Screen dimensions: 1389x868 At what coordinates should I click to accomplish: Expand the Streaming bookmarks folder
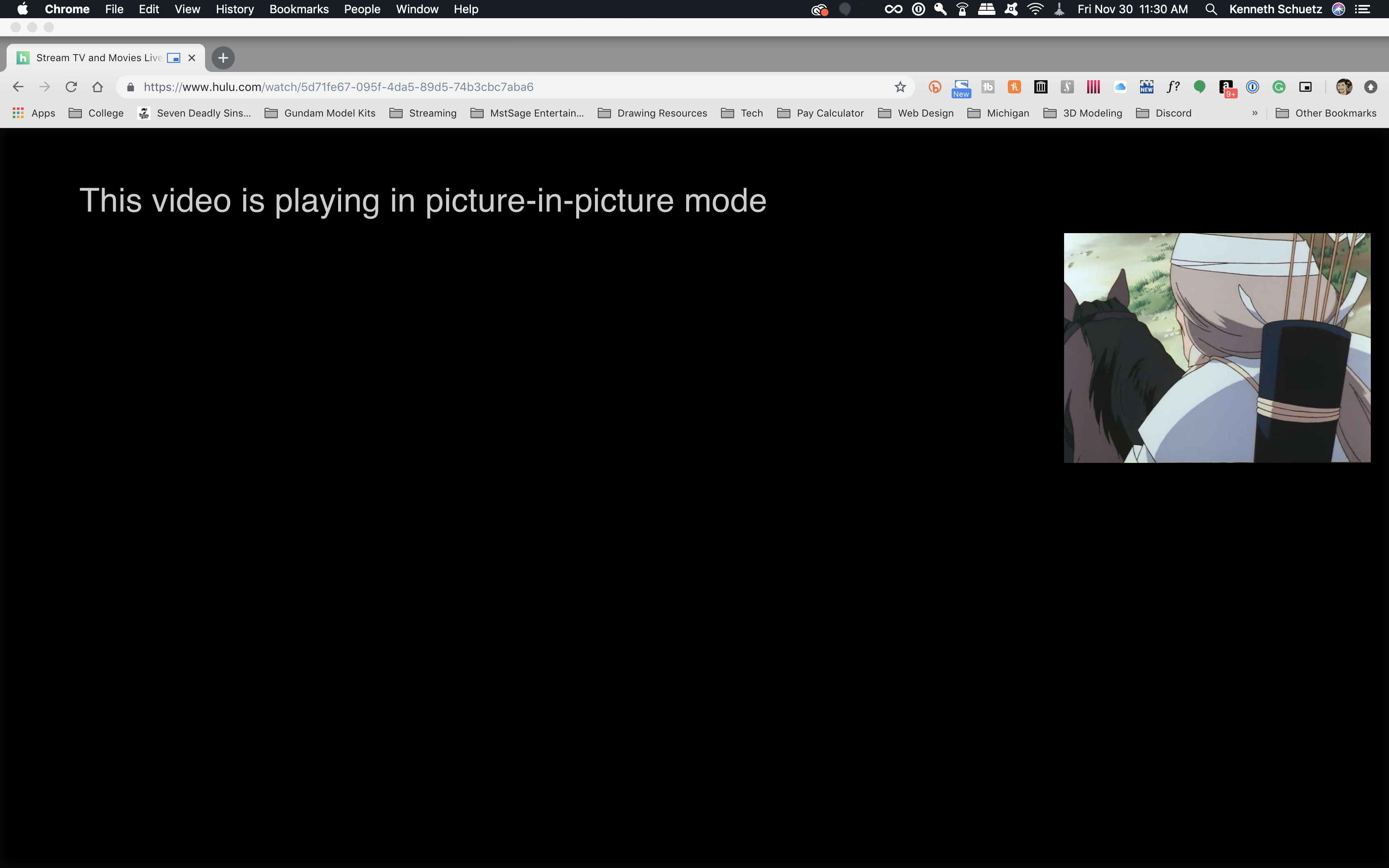point(422,113)
